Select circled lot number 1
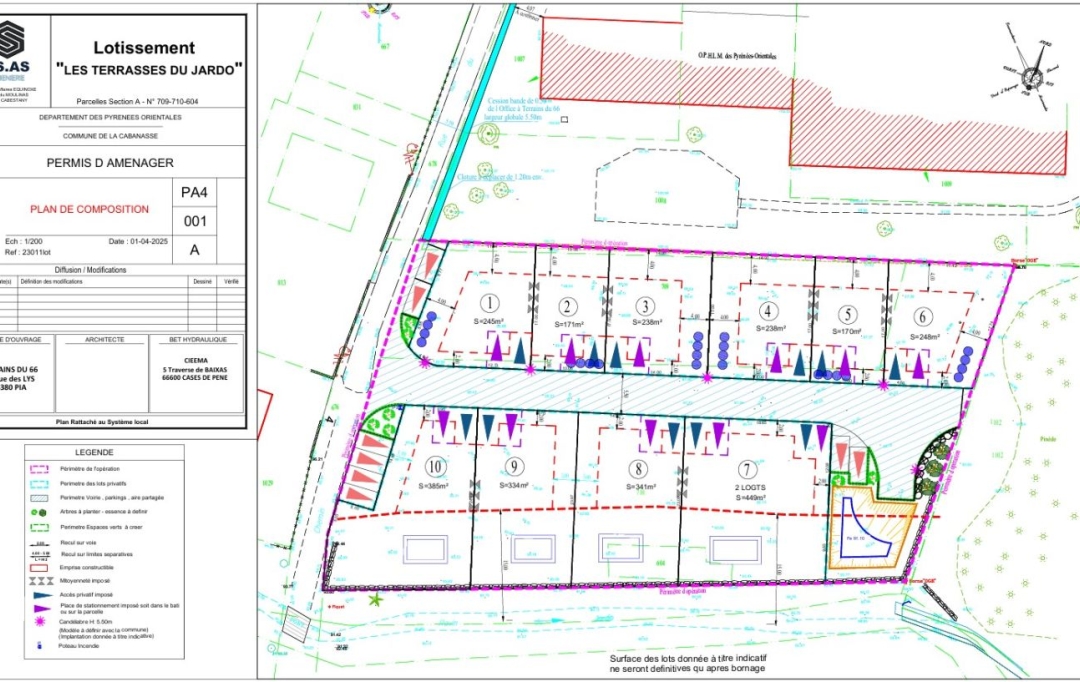The width and height of the screenshot is (1080, 682). click(x=490, y=304)
